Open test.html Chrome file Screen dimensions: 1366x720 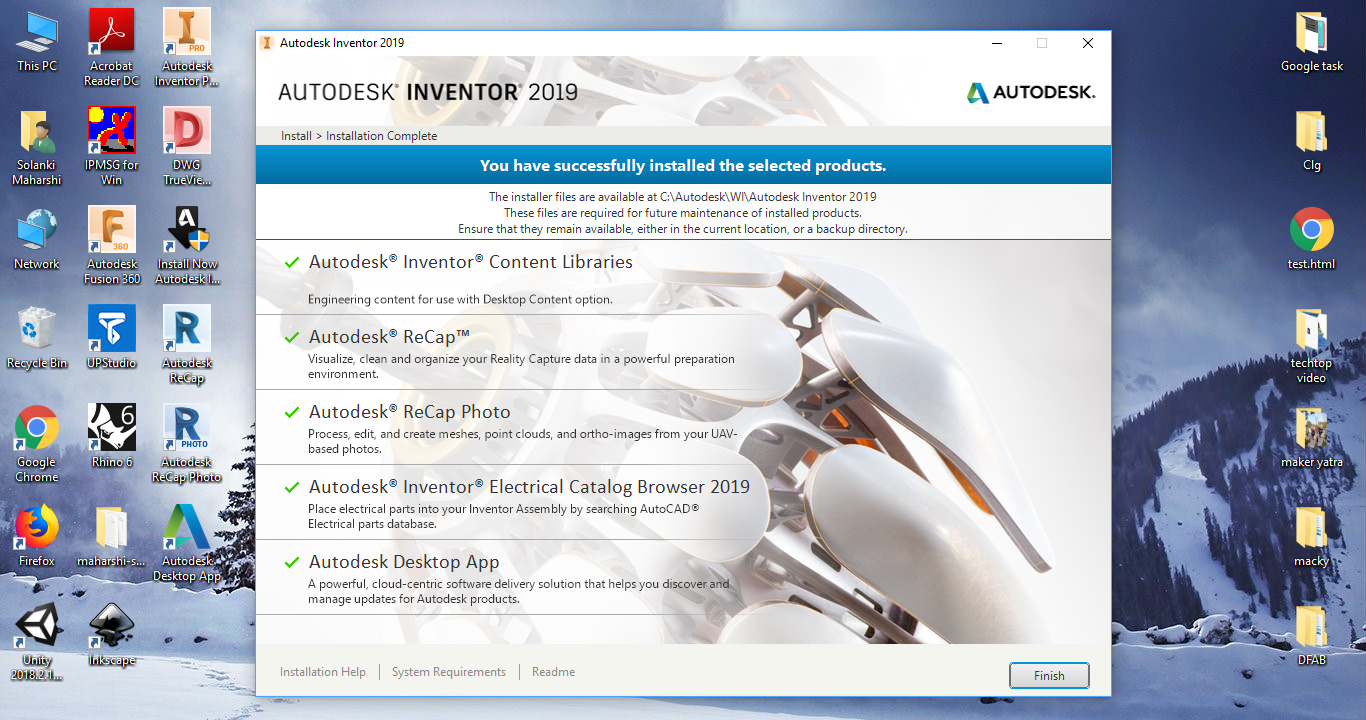[x=1312, y=240]
